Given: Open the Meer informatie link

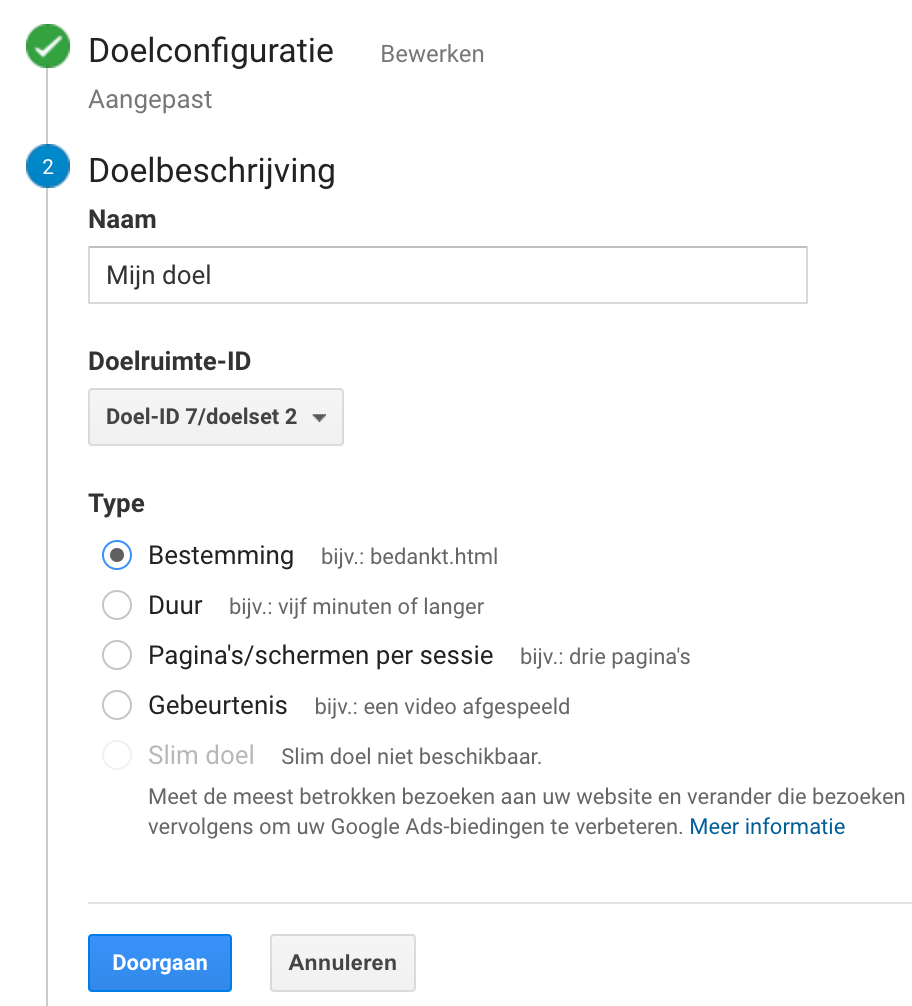Looking at the screenshot, I should click(767, 827).
